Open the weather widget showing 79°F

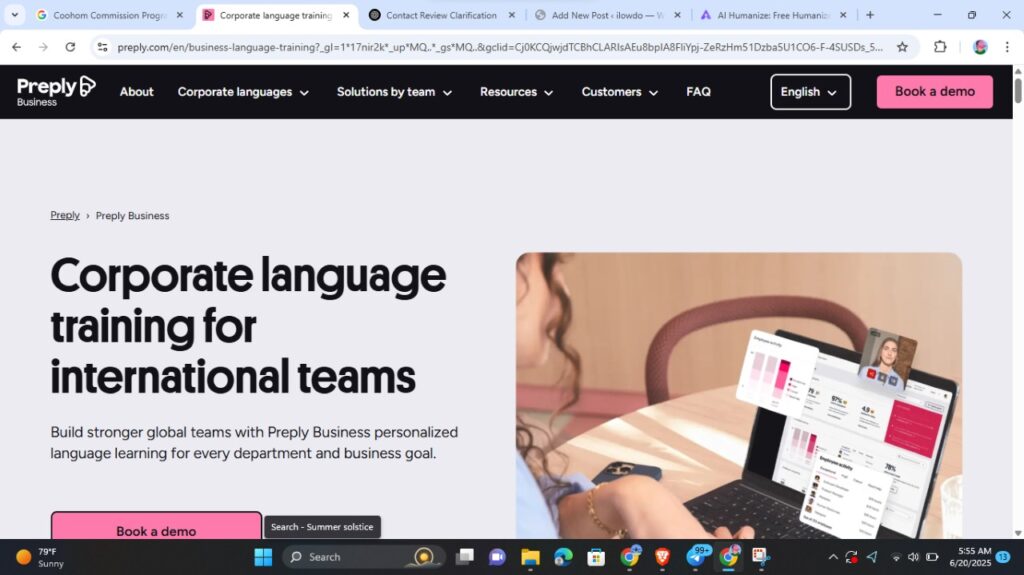pyautogui.click(x=39, y=557)
